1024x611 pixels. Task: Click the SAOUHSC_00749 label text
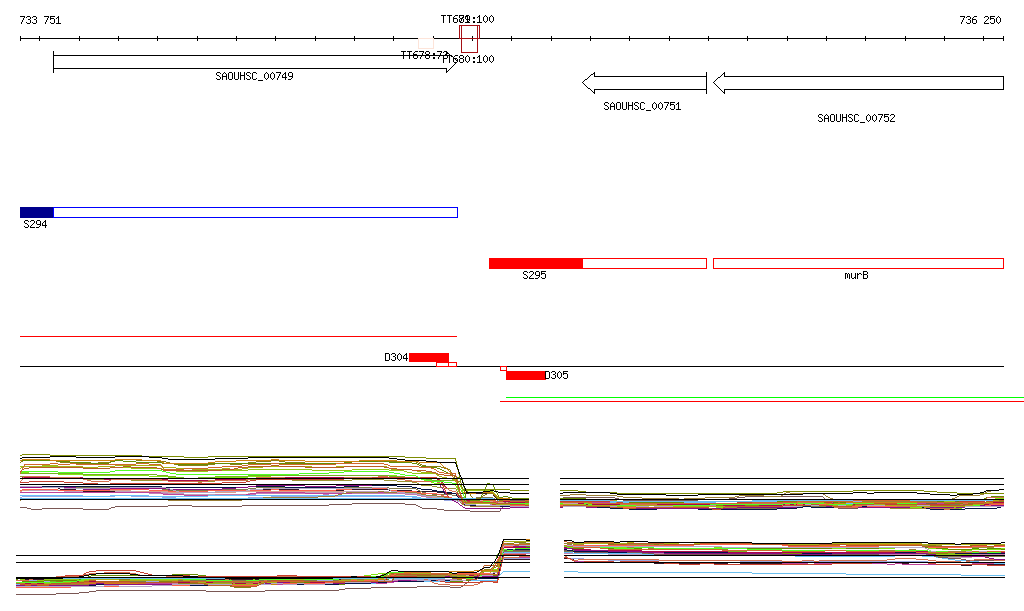254,76
